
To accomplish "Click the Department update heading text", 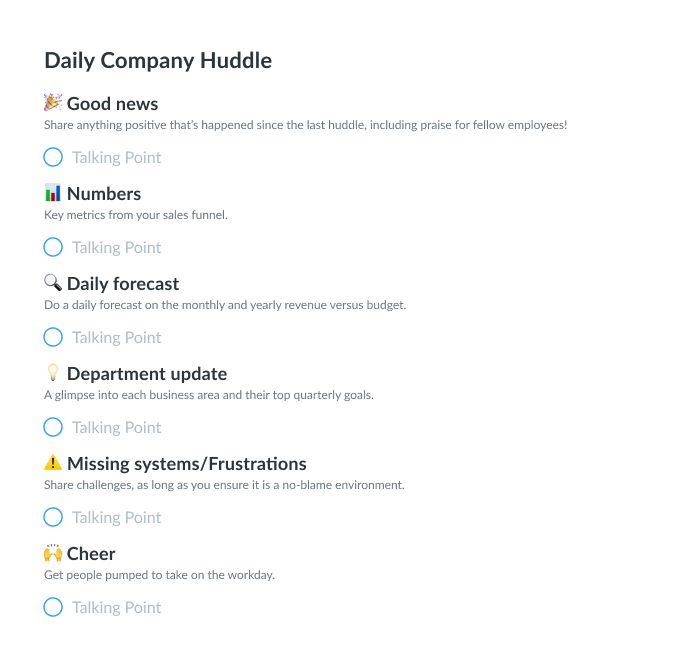I will coord(147,374).
